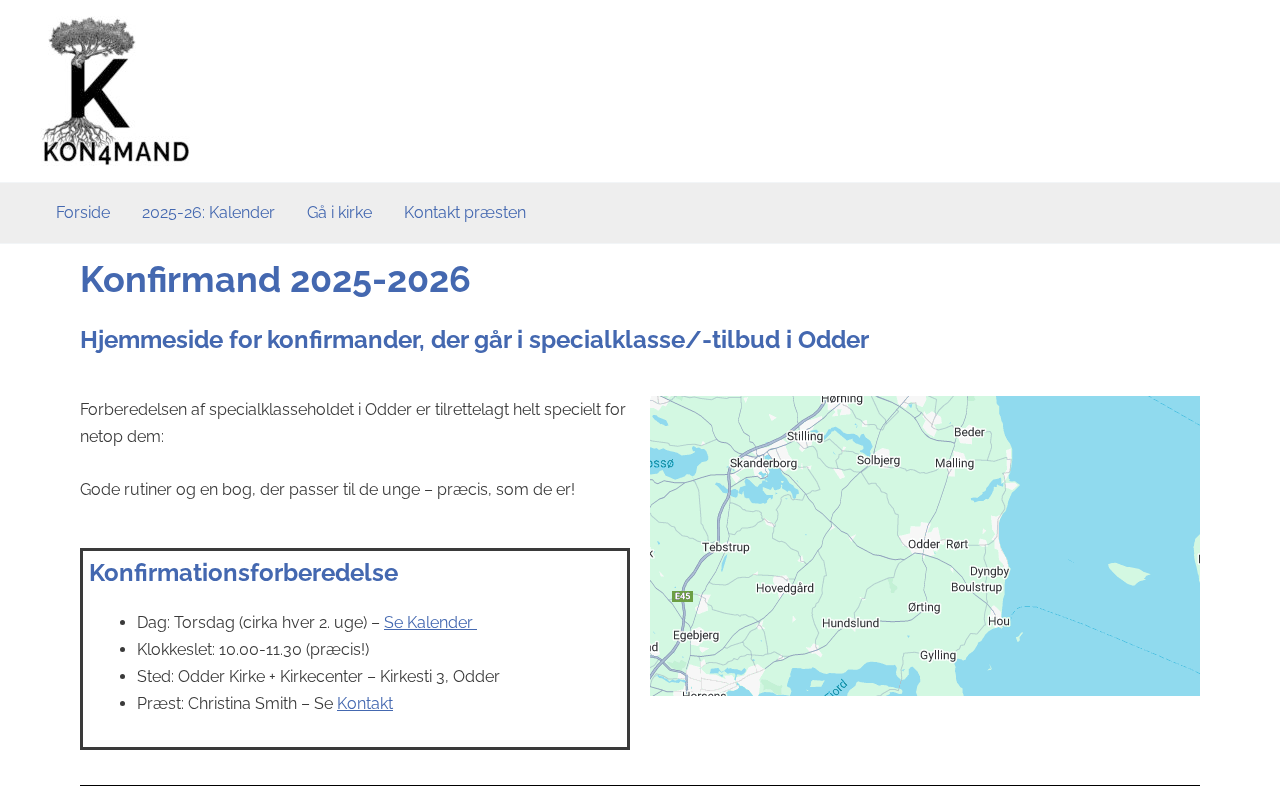Click the Sted: Odder Kirke list item
The image size is (1280, 800).
pos(318,676)
